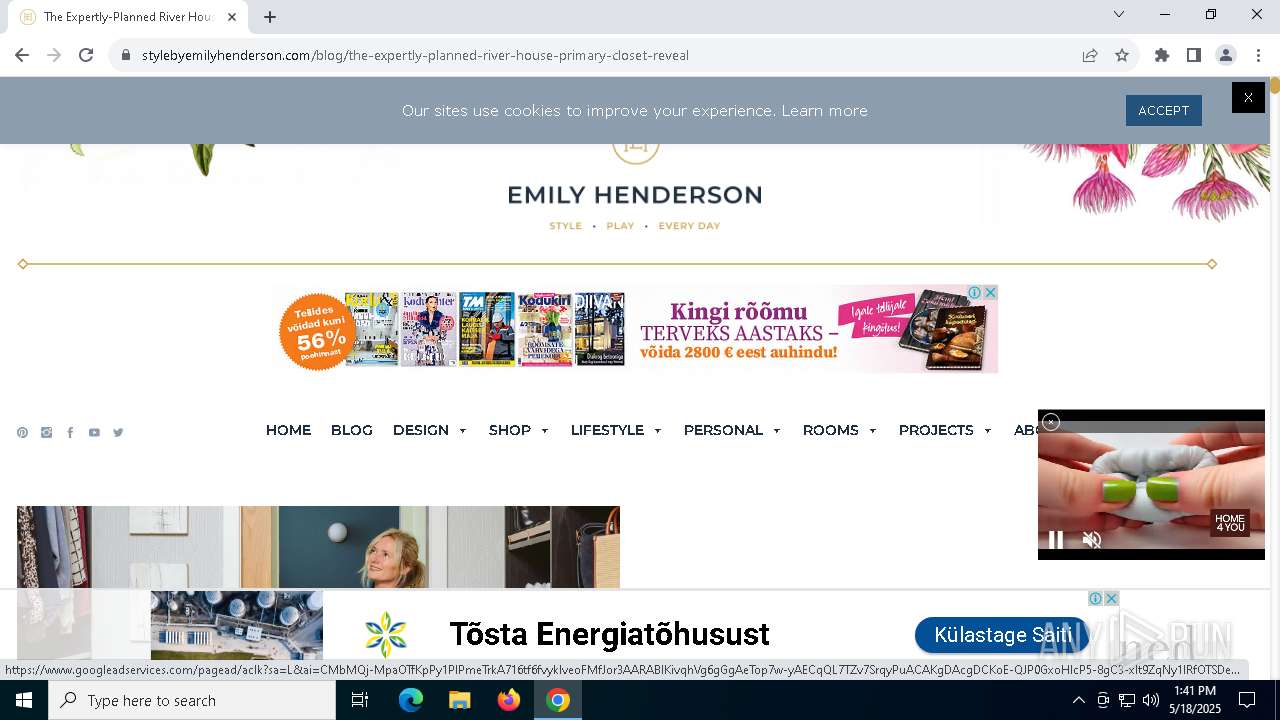Launch Microsoft Edge from taskbar
This screenshot has height=720, width=1280.
pyautogui.click(x=411, y=700)
